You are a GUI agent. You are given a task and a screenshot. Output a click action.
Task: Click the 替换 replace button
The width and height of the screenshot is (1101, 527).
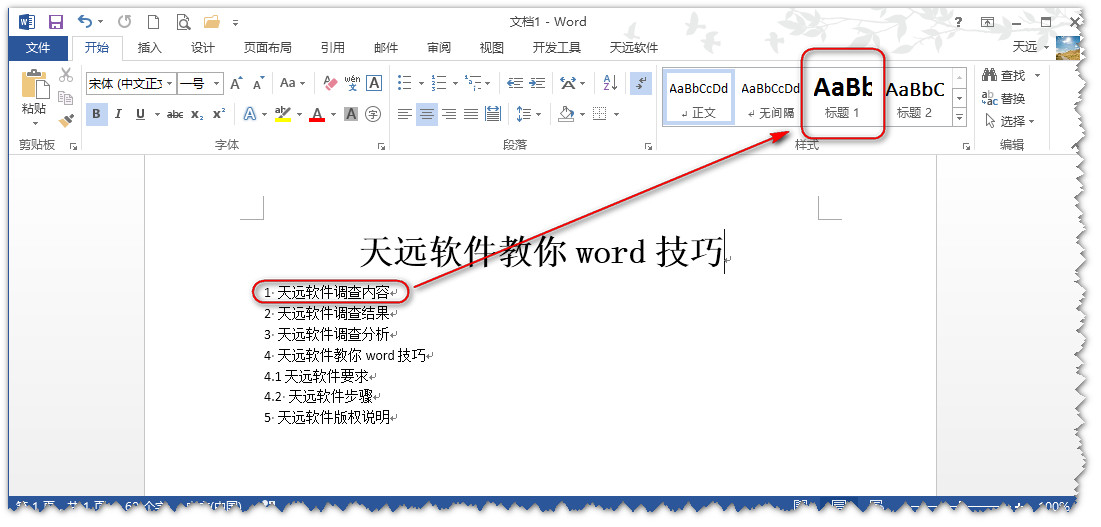[x=1004, y=98]
